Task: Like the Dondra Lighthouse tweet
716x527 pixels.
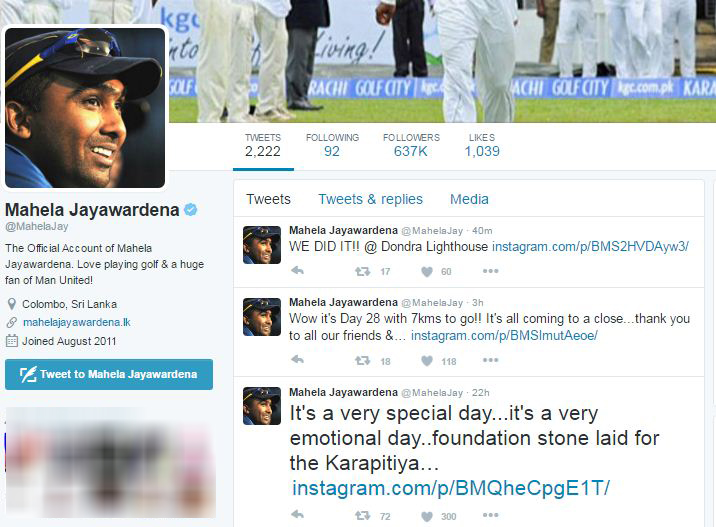Action: 426,272
